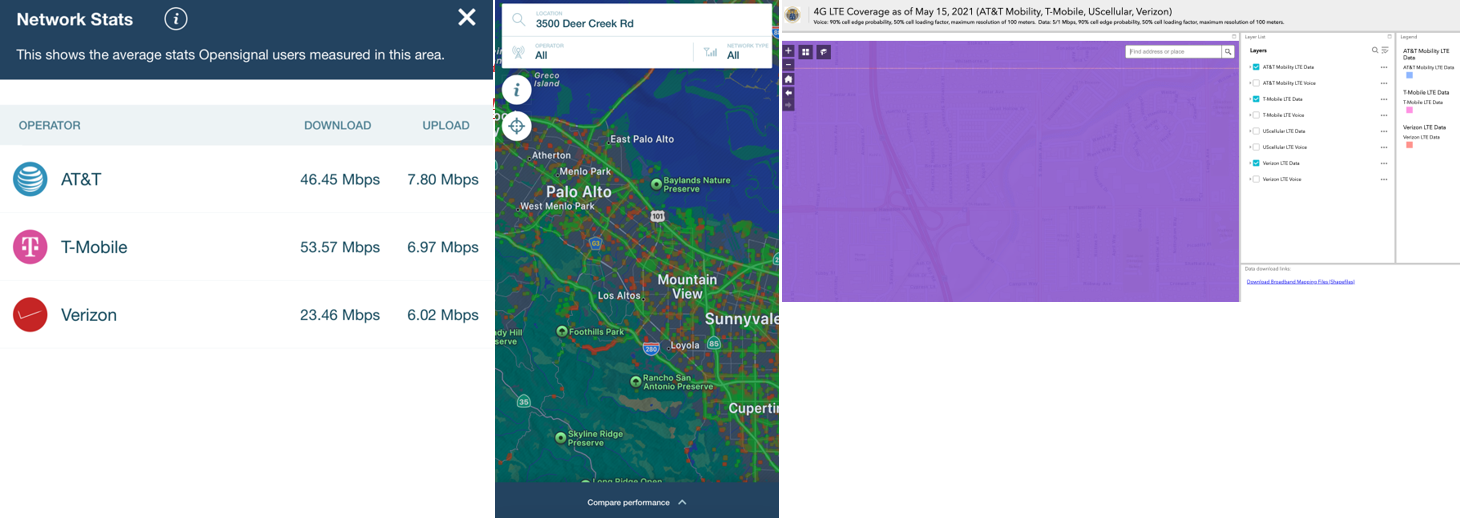Click the address search magnifier button

(x=1228, y=52)
